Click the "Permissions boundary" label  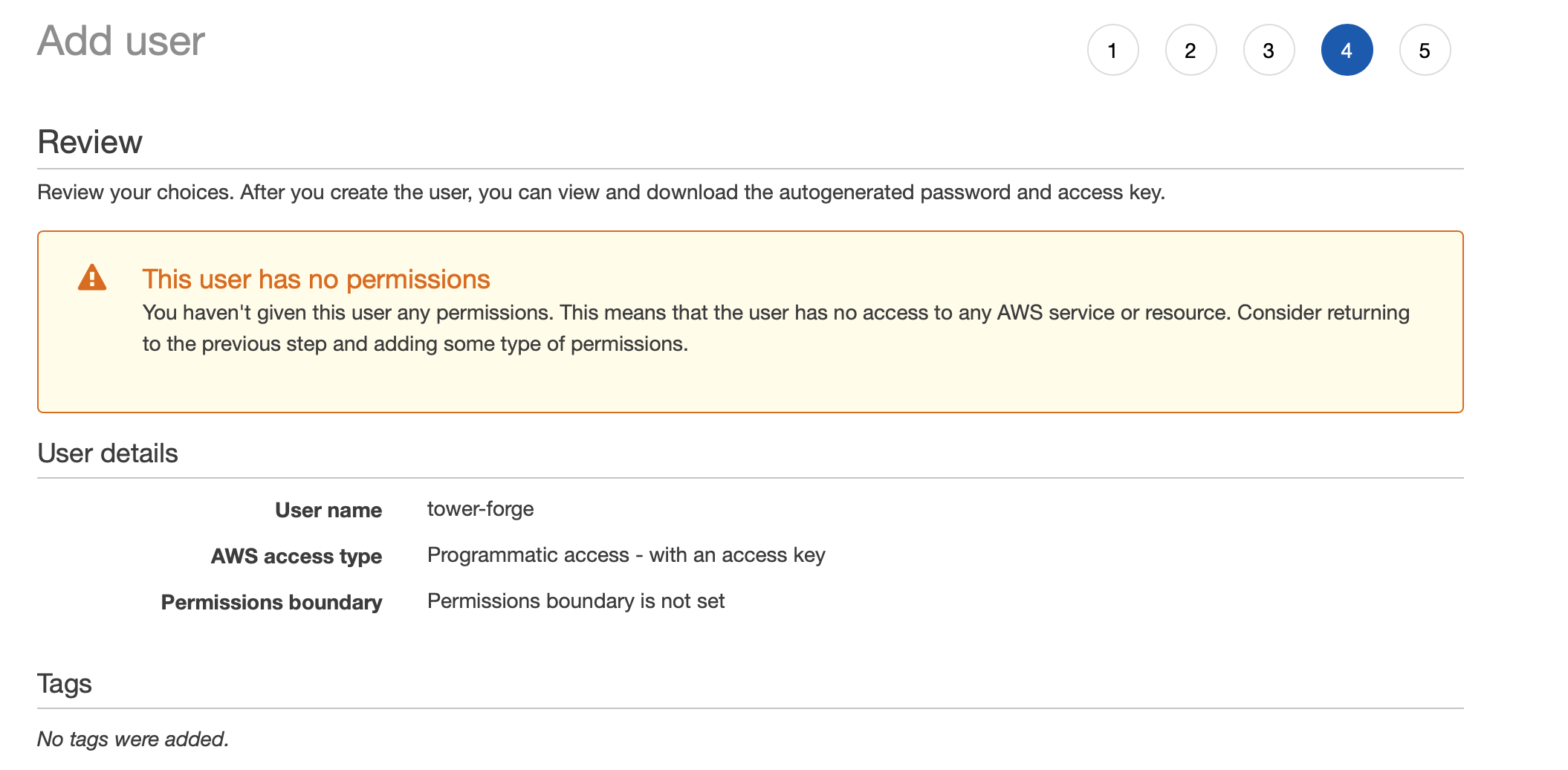(272, 602)
